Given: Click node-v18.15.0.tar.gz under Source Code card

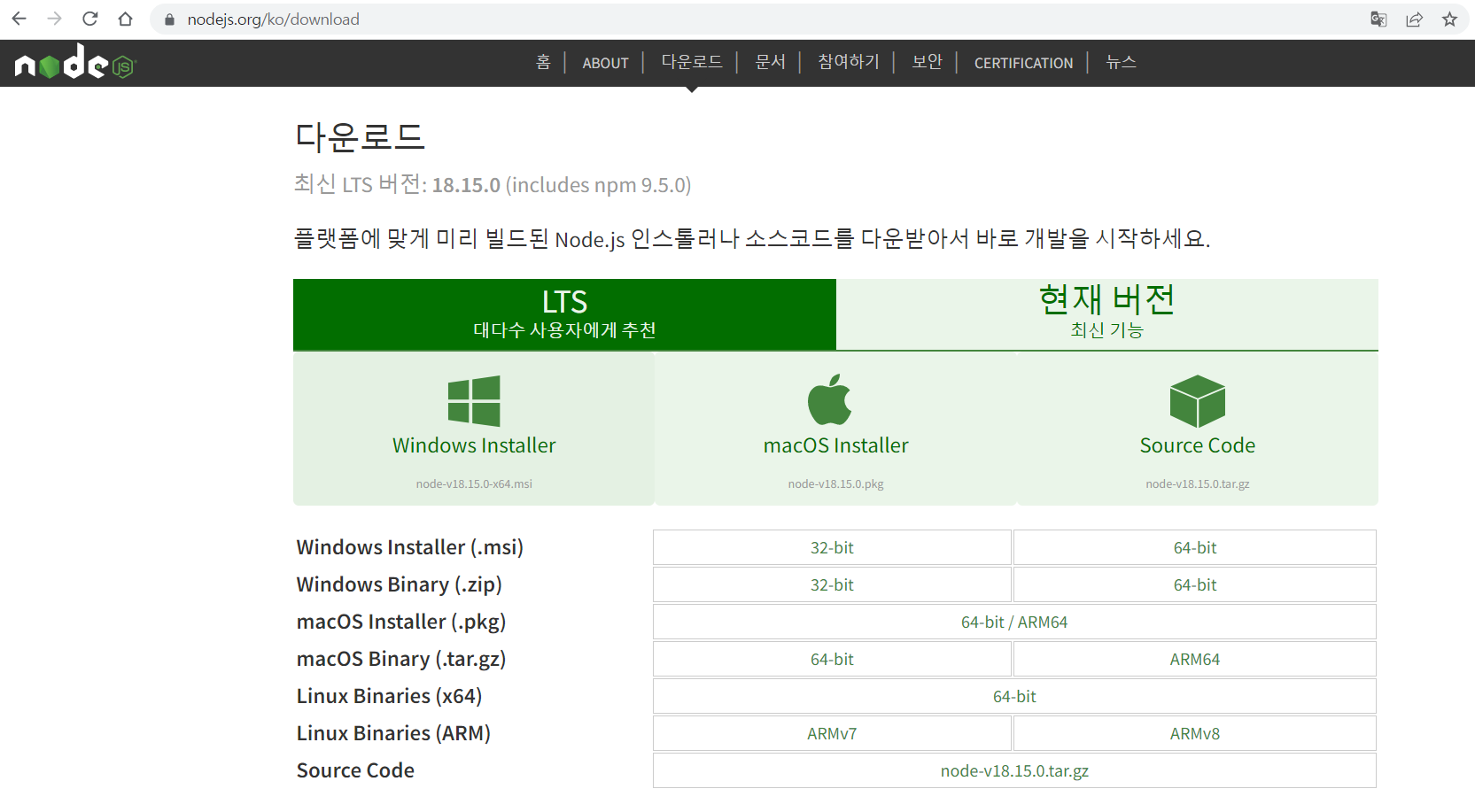Looking at the screenshot, I should tap(1198, 484).
